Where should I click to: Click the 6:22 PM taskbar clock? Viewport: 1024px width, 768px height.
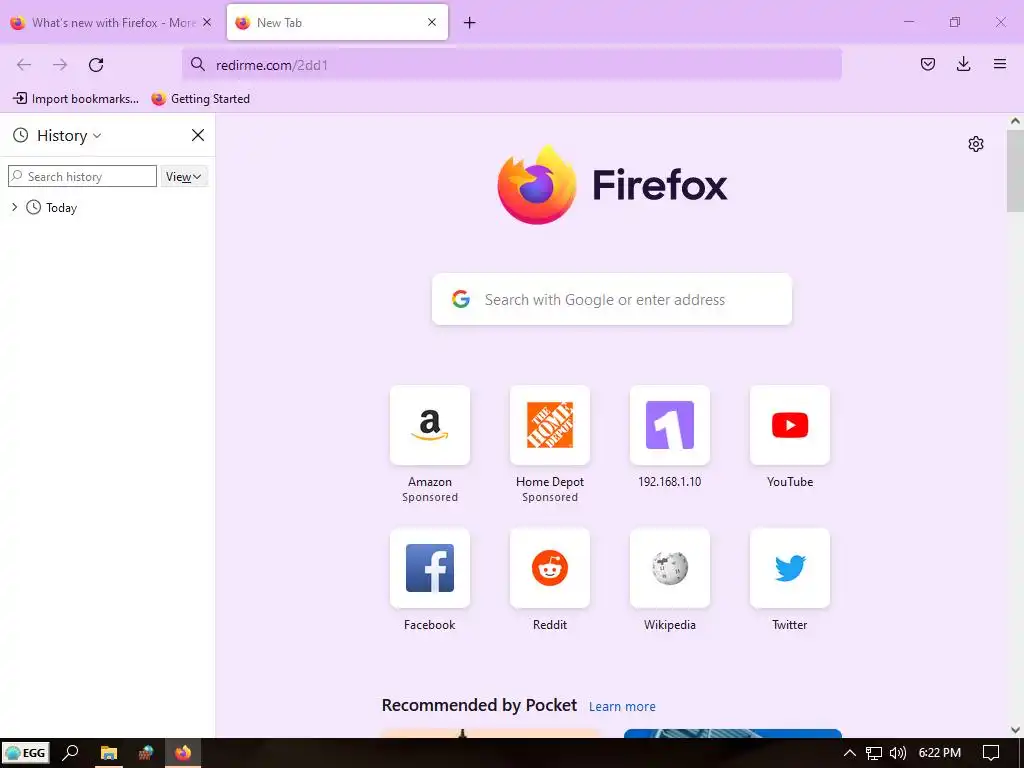tap(940, 753)
